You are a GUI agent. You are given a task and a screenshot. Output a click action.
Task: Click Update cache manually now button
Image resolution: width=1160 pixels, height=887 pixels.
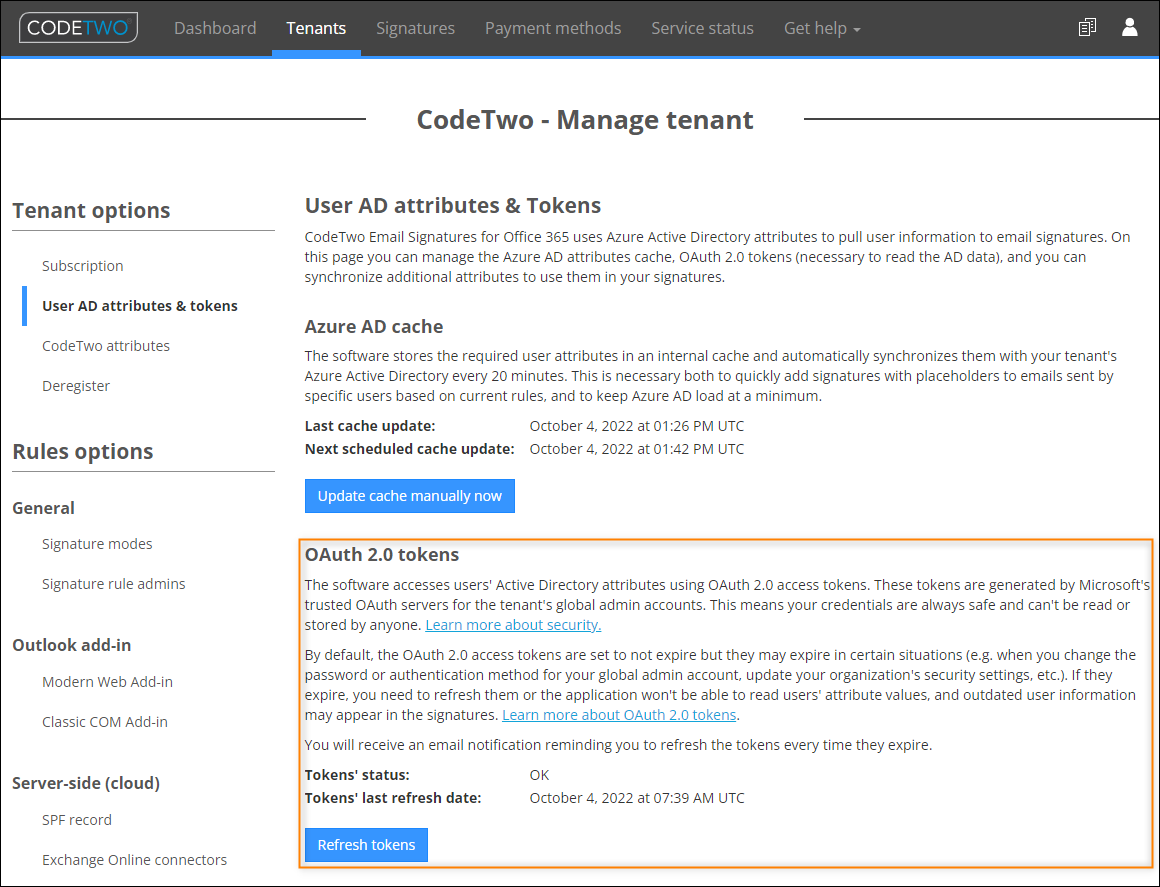[x=410, y=496]
